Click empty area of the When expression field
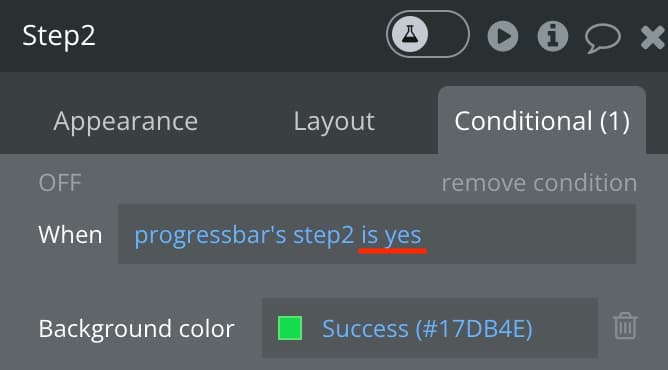Image resolution: width=668 pixels, height=370 pixels. [x=528, y=234]
